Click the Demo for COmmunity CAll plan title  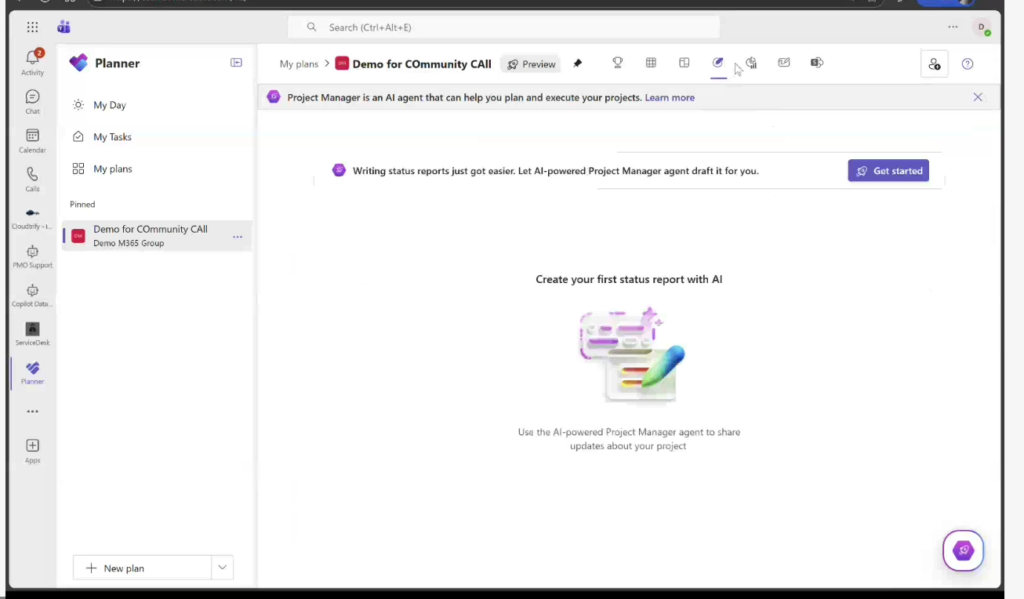pos(421,64)
